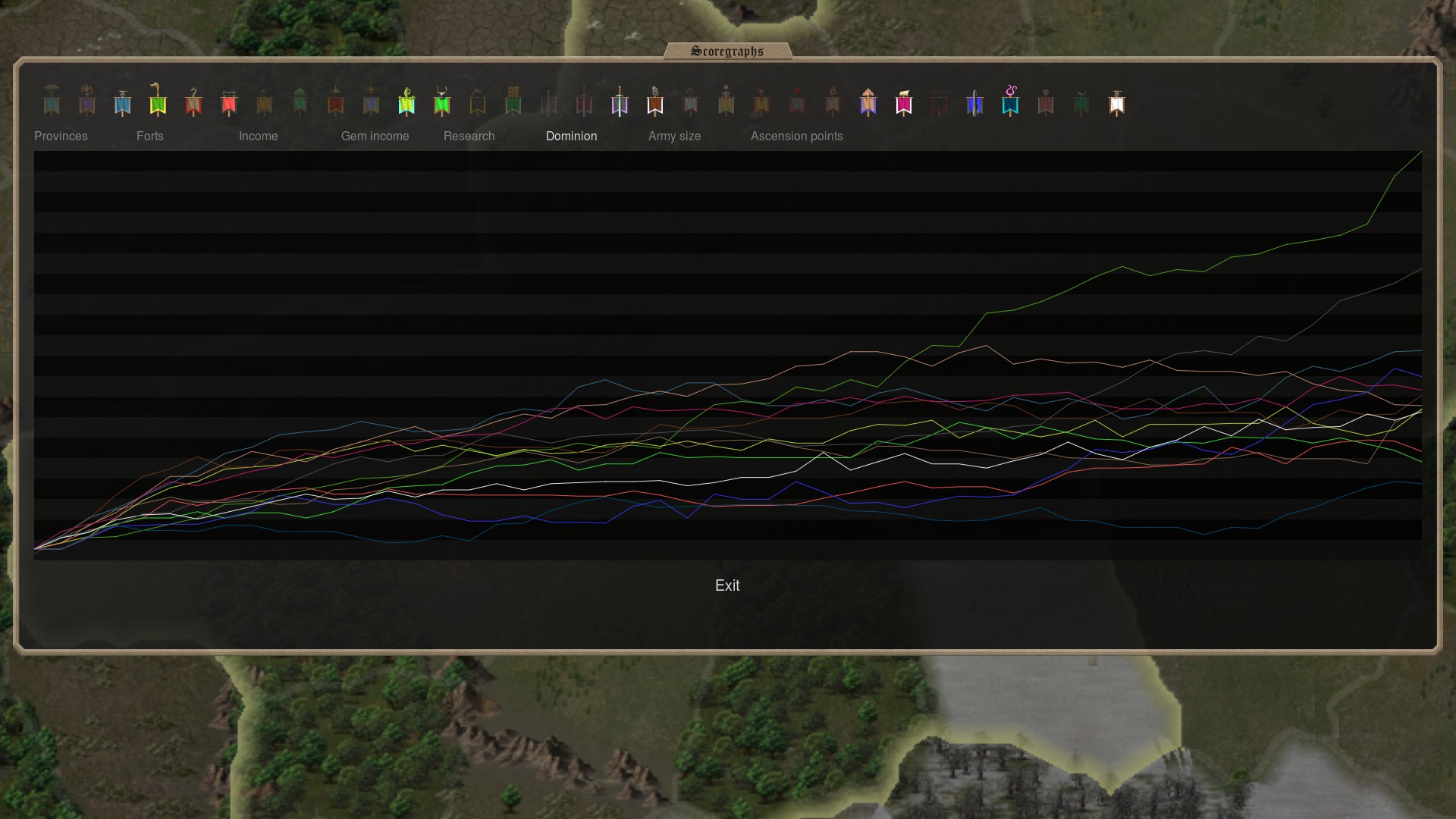Open the Income score graph

[x=258, y=136]
